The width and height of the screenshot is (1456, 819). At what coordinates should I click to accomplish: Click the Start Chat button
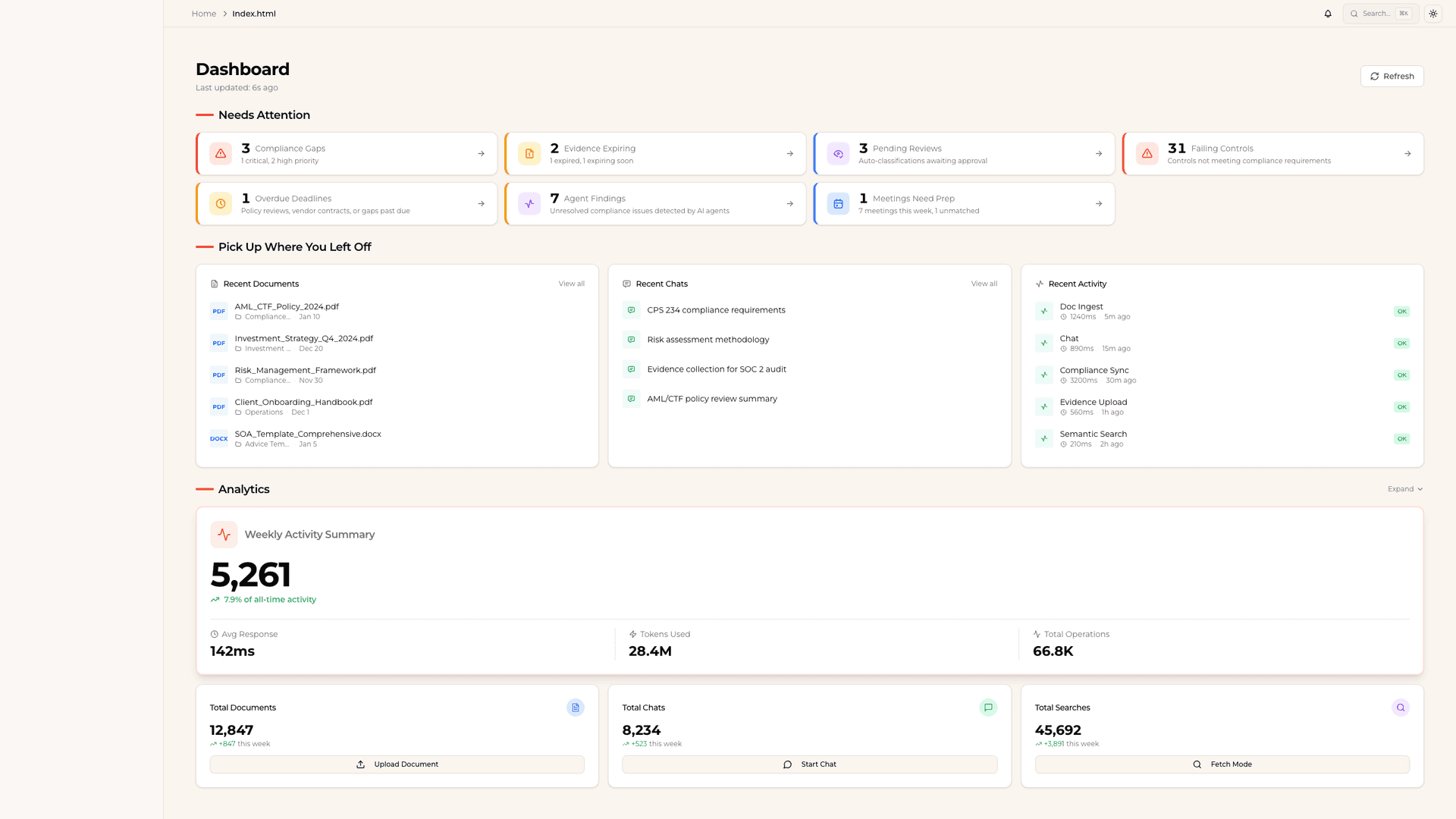[x=809, y=764]
